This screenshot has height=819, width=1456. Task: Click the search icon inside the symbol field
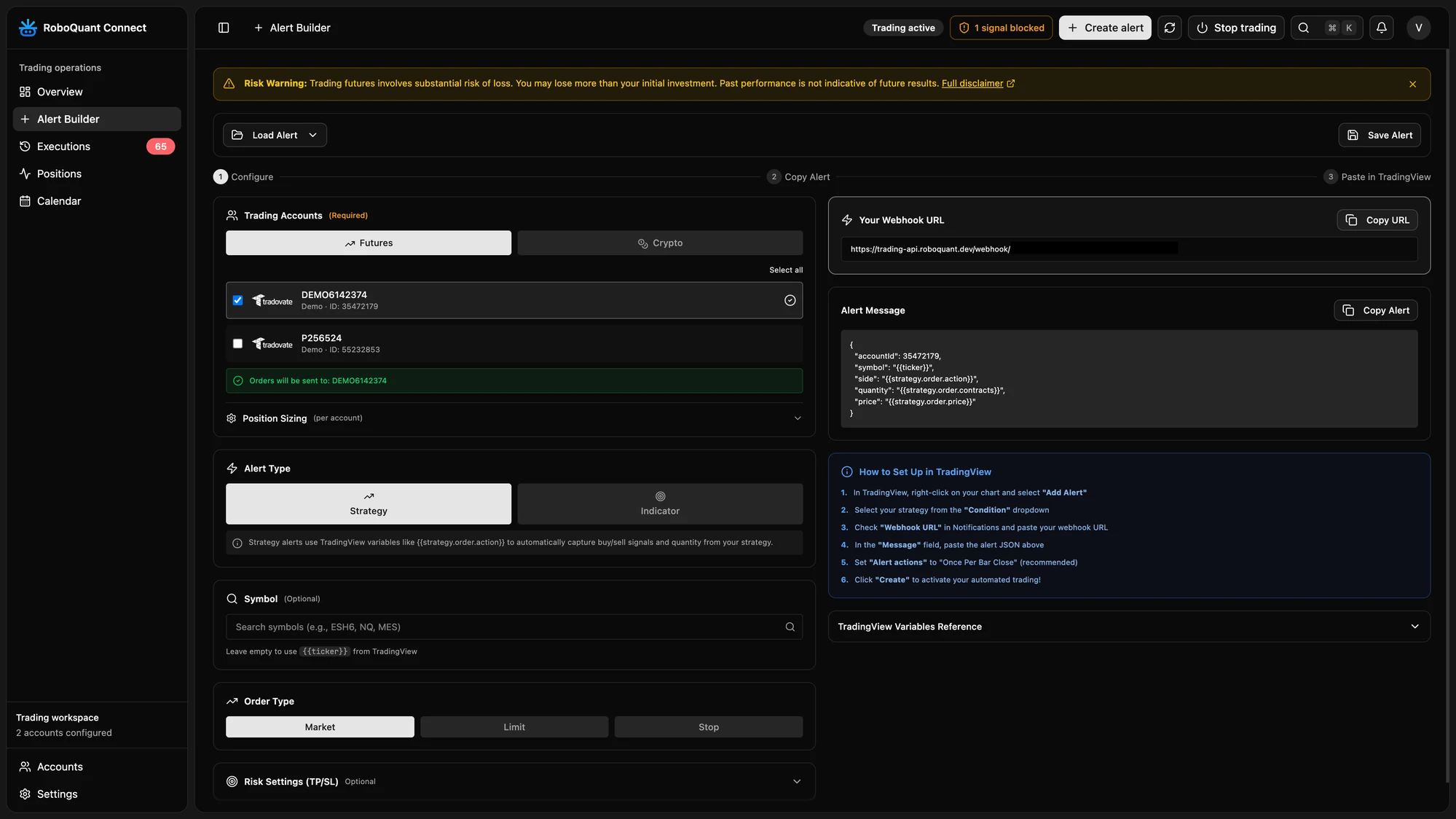pyautogui.click(x=790, y=627)
